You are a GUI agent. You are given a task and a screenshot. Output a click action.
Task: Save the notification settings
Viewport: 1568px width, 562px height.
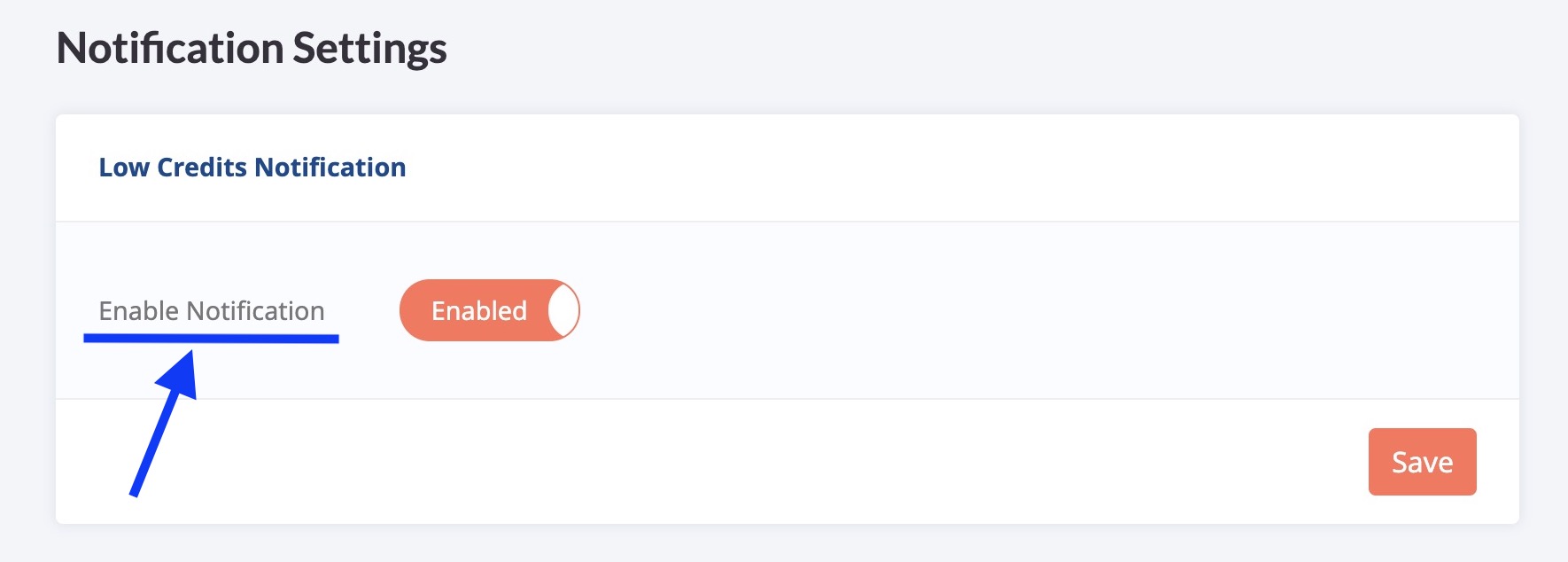tap(1422, 462)
